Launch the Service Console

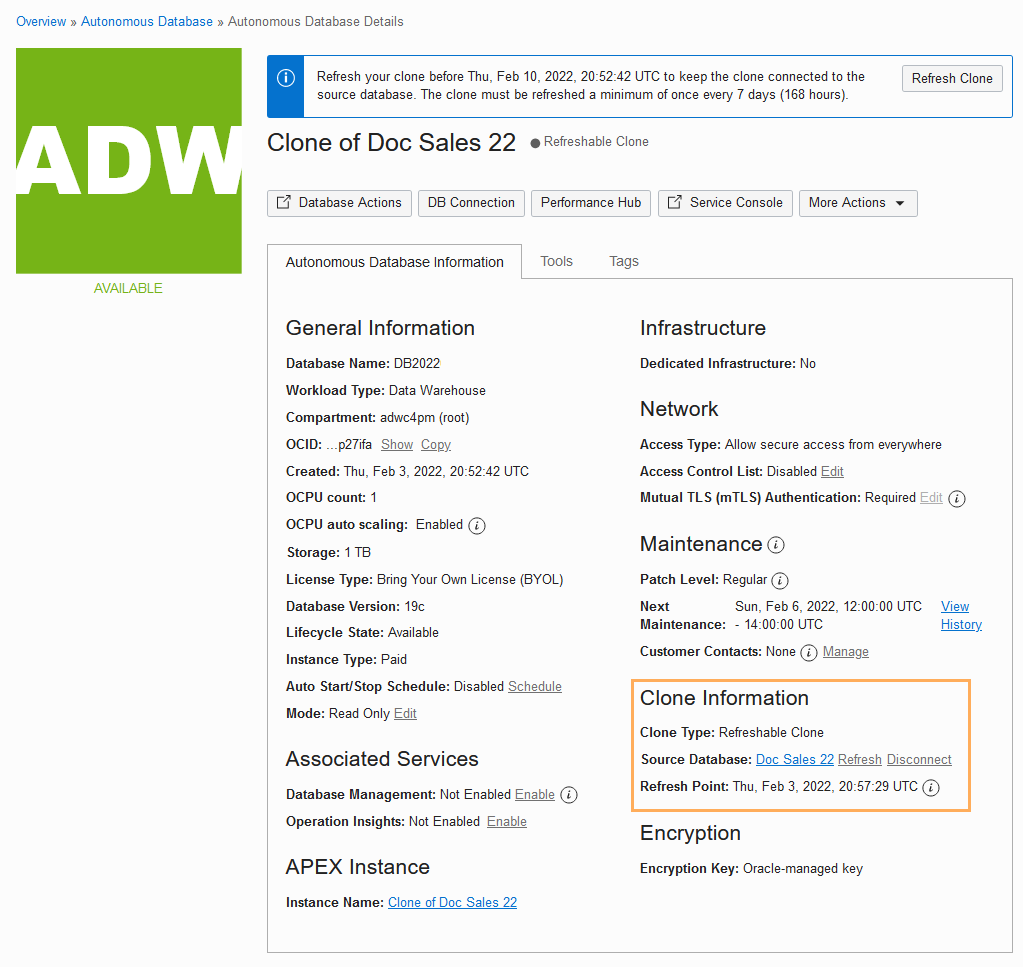725,203
